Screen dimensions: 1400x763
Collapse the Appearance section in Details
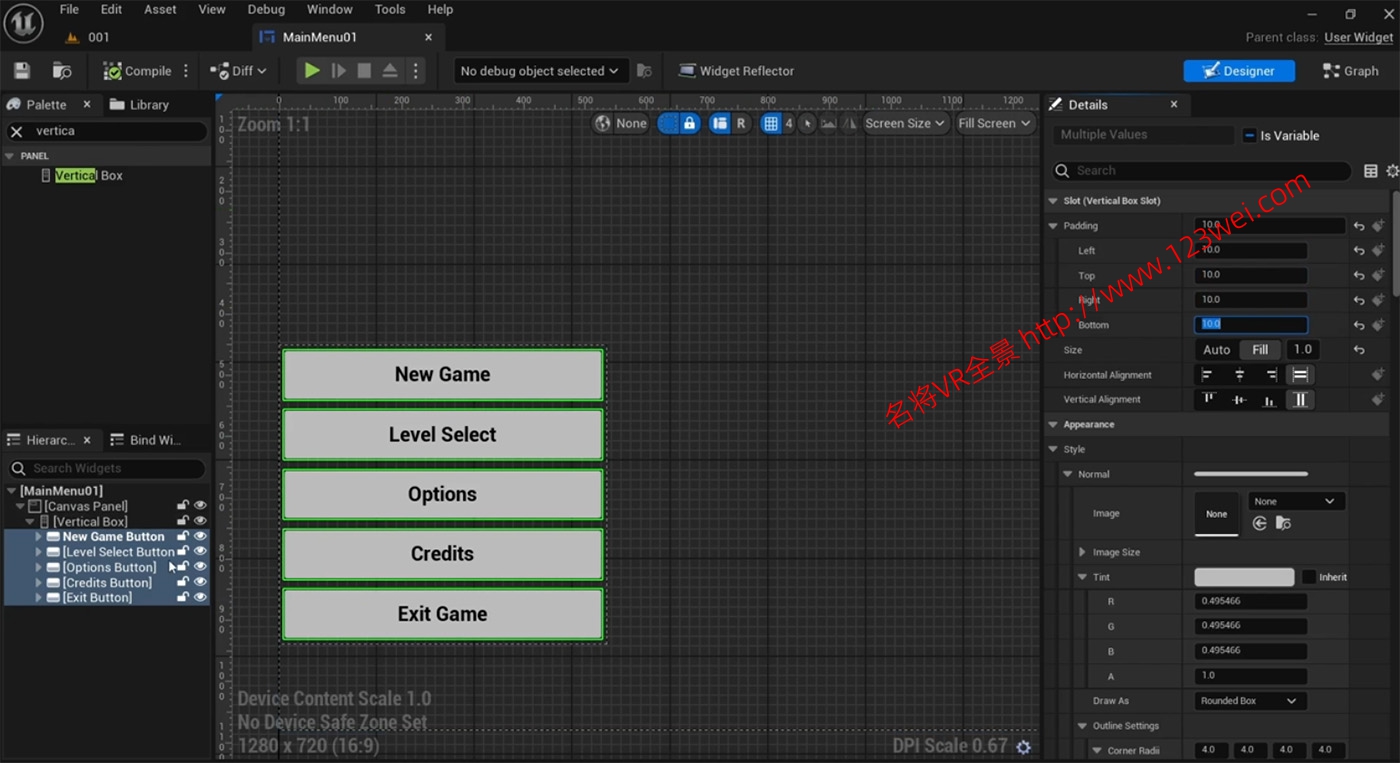click(1053, 424)
